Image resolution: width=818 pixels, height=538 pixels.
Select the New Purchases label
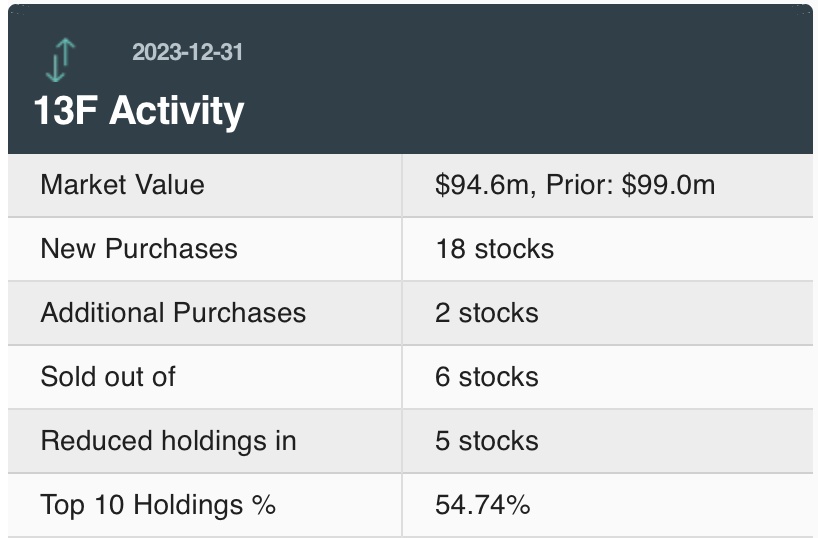139,249
